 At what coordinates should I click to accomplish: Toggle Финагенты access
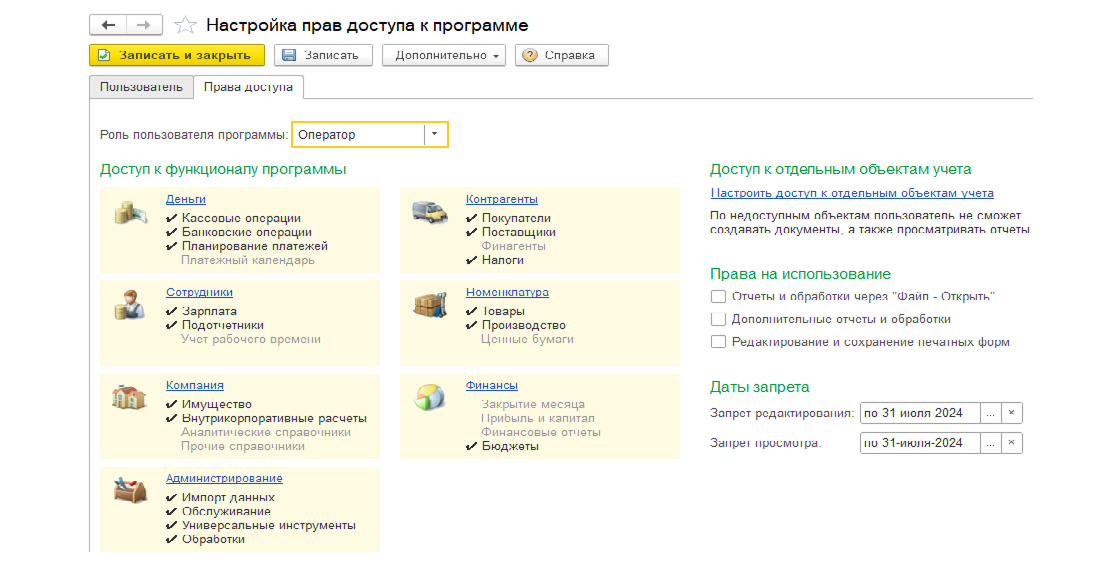(514, 246)
